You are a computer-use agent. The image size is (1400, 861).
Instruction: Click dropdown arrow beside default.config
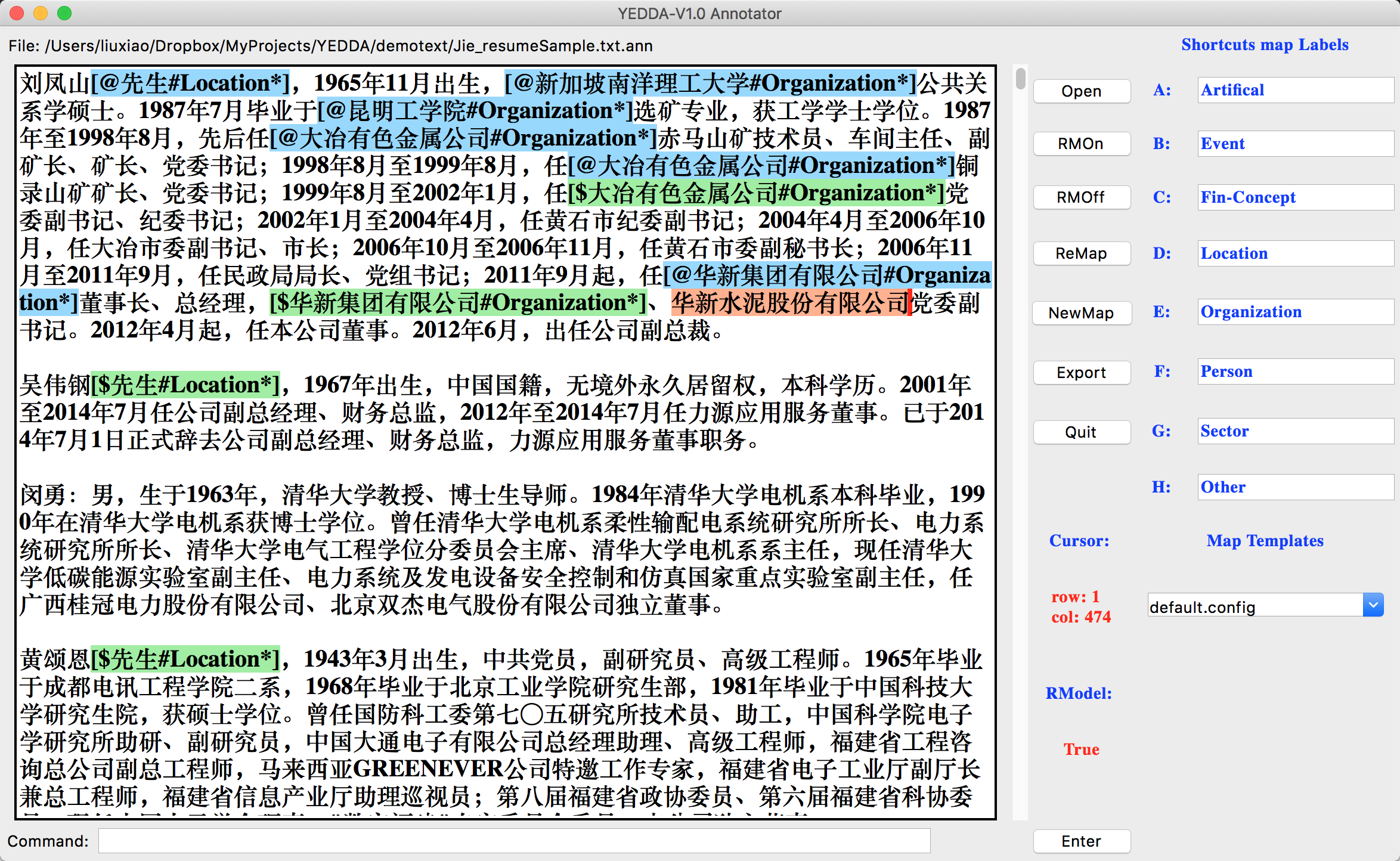pos(1373,605)
